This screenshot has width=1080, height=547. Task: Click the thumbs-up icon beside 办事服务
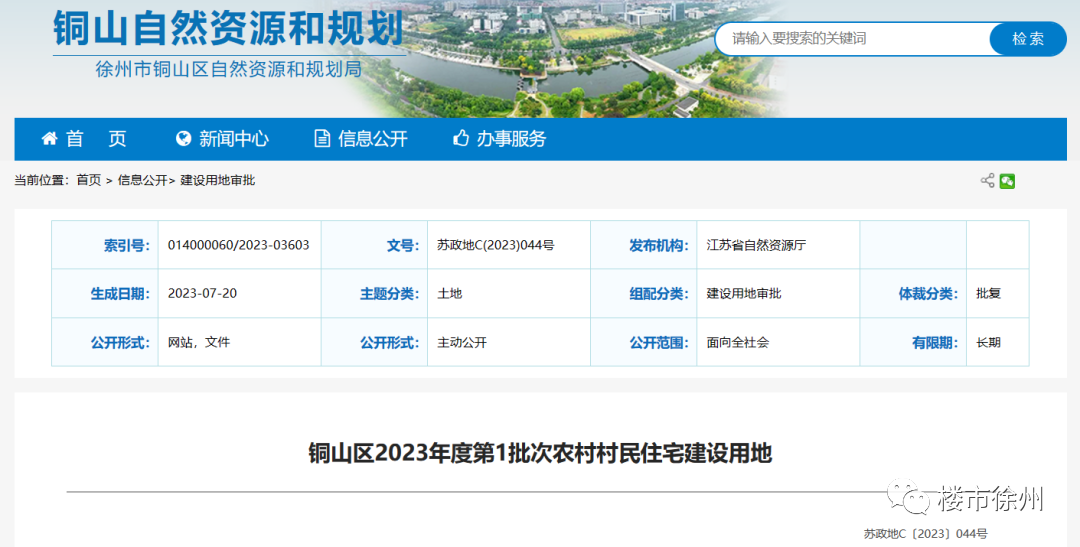[x=461, y=138]
